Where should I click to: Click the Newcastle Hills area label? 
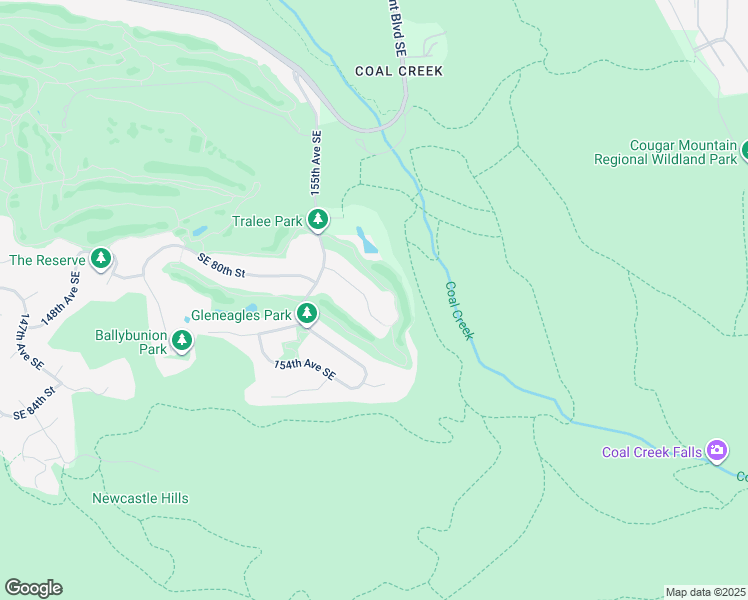coord(140,498)
